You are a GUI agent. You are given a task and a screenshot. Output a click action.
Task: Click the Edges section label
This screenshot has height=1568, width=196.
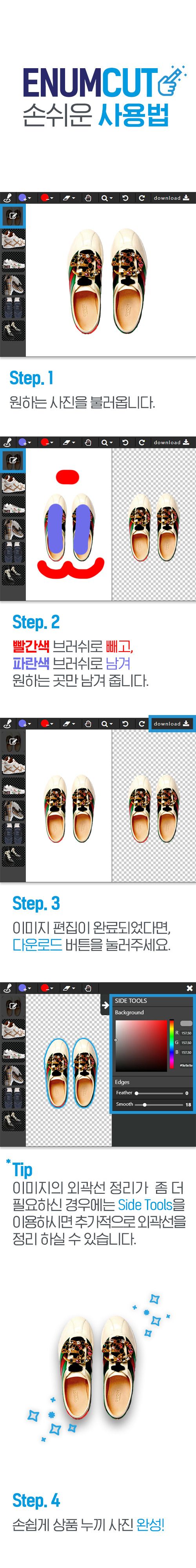(x=122, y=1082)
